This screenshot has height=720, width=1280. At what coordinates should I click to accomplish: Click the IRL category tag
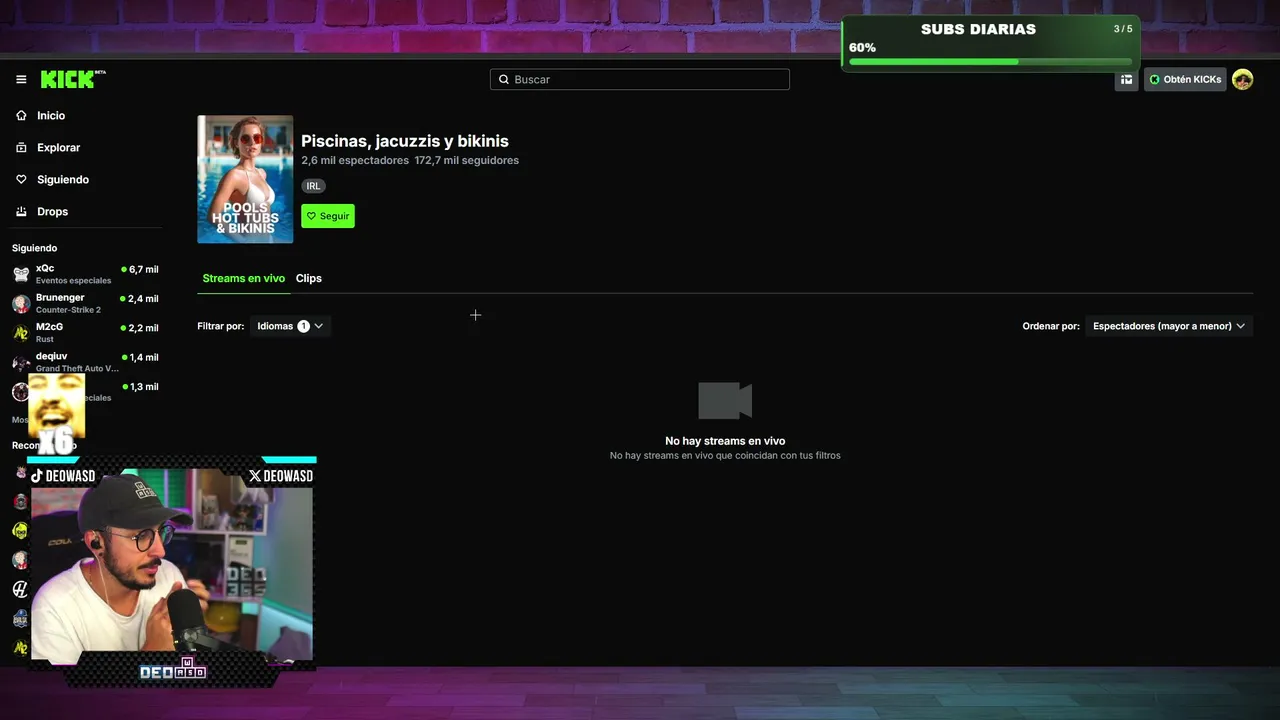point(313,186)
